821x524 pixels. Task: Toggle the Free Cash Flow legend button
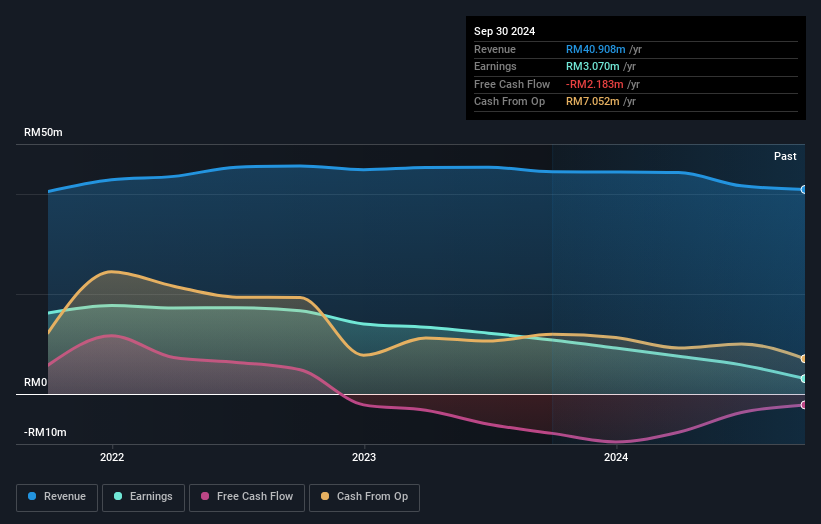247,497
